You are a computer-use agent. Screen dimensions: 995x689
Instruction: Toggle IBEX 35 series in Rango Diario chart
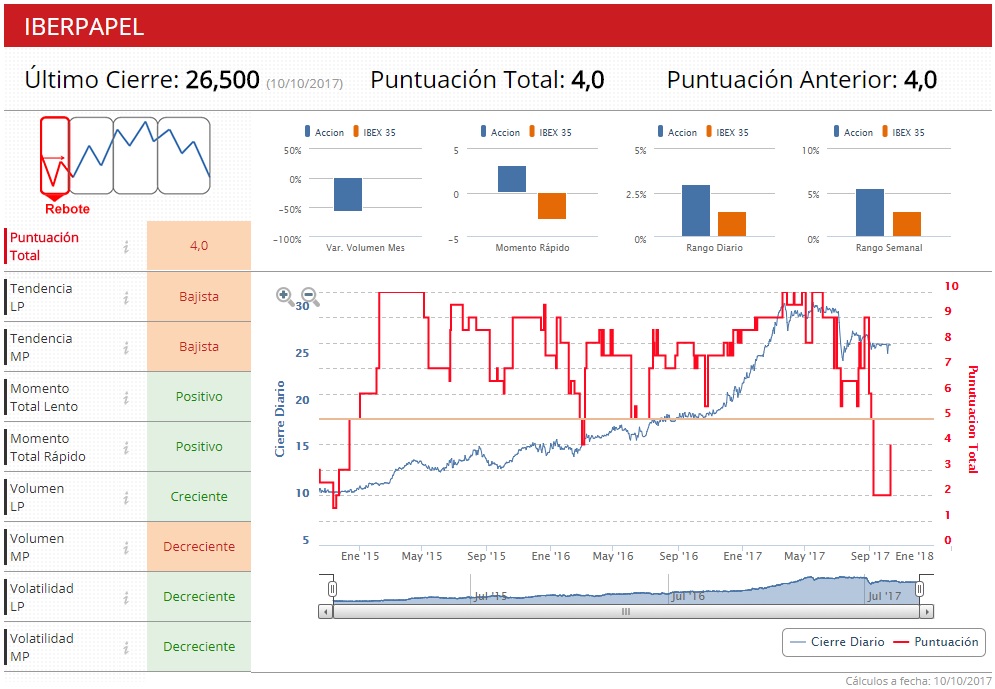pos(727,132)
